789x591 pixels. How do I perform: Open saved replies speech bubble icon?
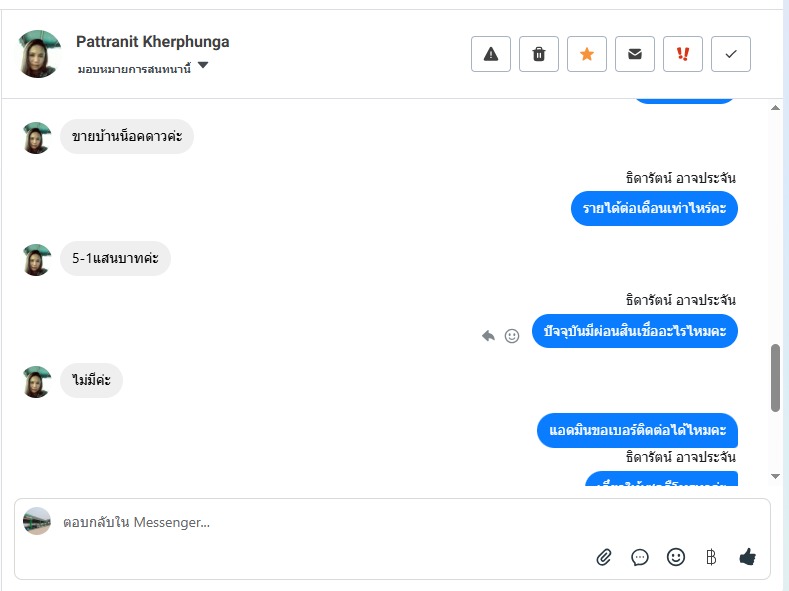point(640,557)
